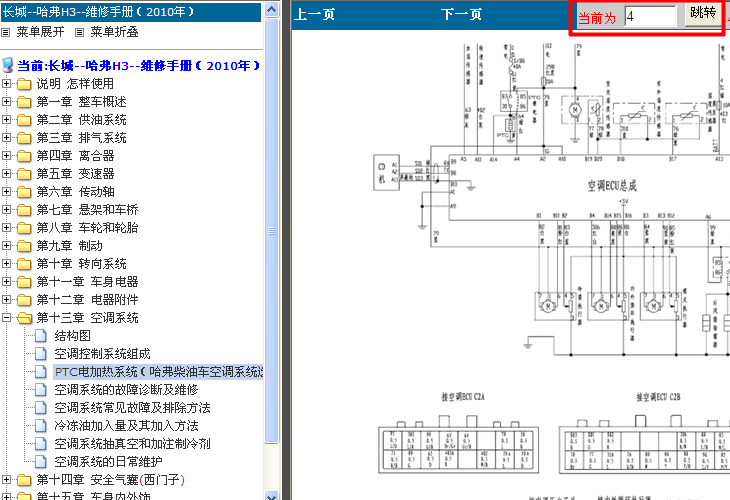
Task: Expand 第五章 变速器 tree node
Action: [7, 174]
